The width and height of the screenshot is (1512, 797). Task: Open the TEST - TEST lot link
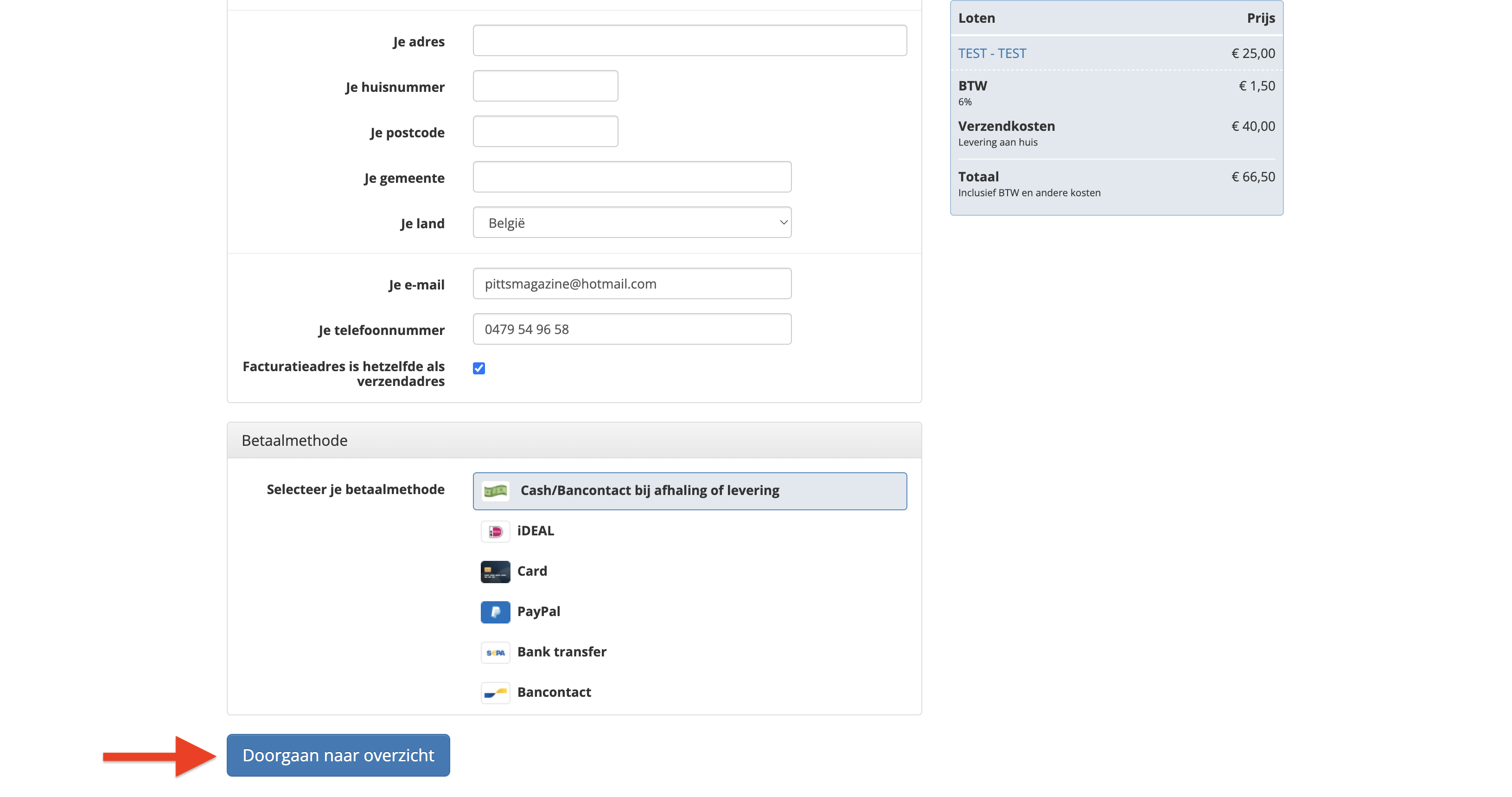coord(992,53)
